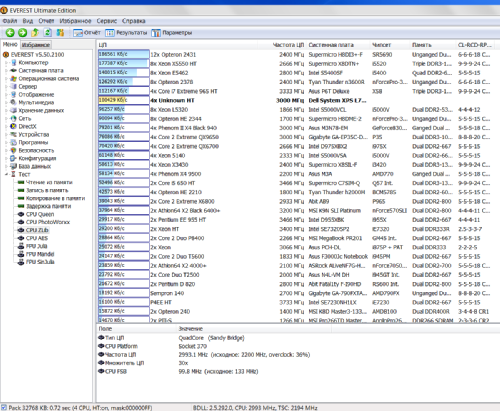This screenshot has width=500, height=411.
Task: Select the CPU Queen benchmark icon
Action: point(21,214)
